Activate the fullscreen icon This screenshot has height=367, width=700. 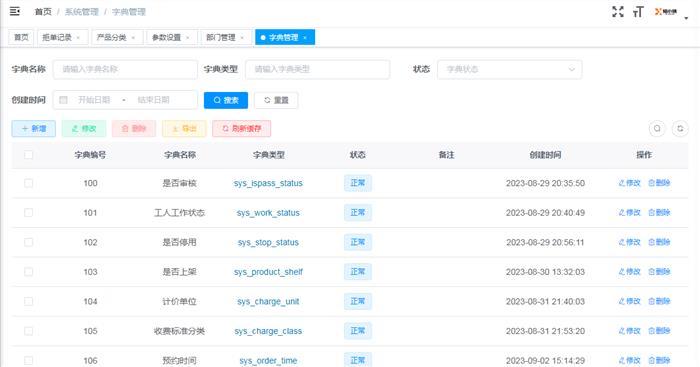[x=618, y=12]
